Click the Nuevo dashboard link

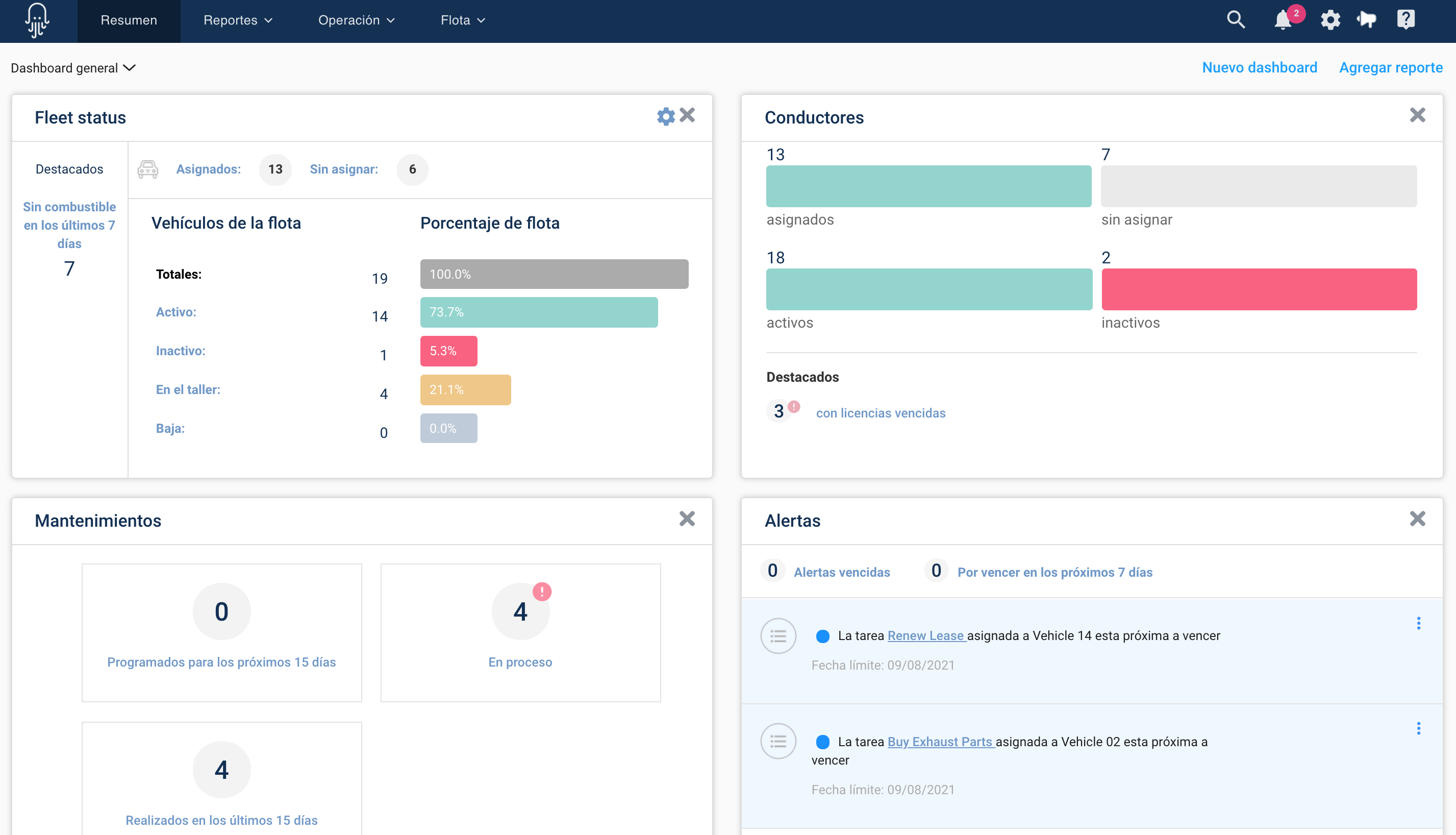[x=1260, y=67]
